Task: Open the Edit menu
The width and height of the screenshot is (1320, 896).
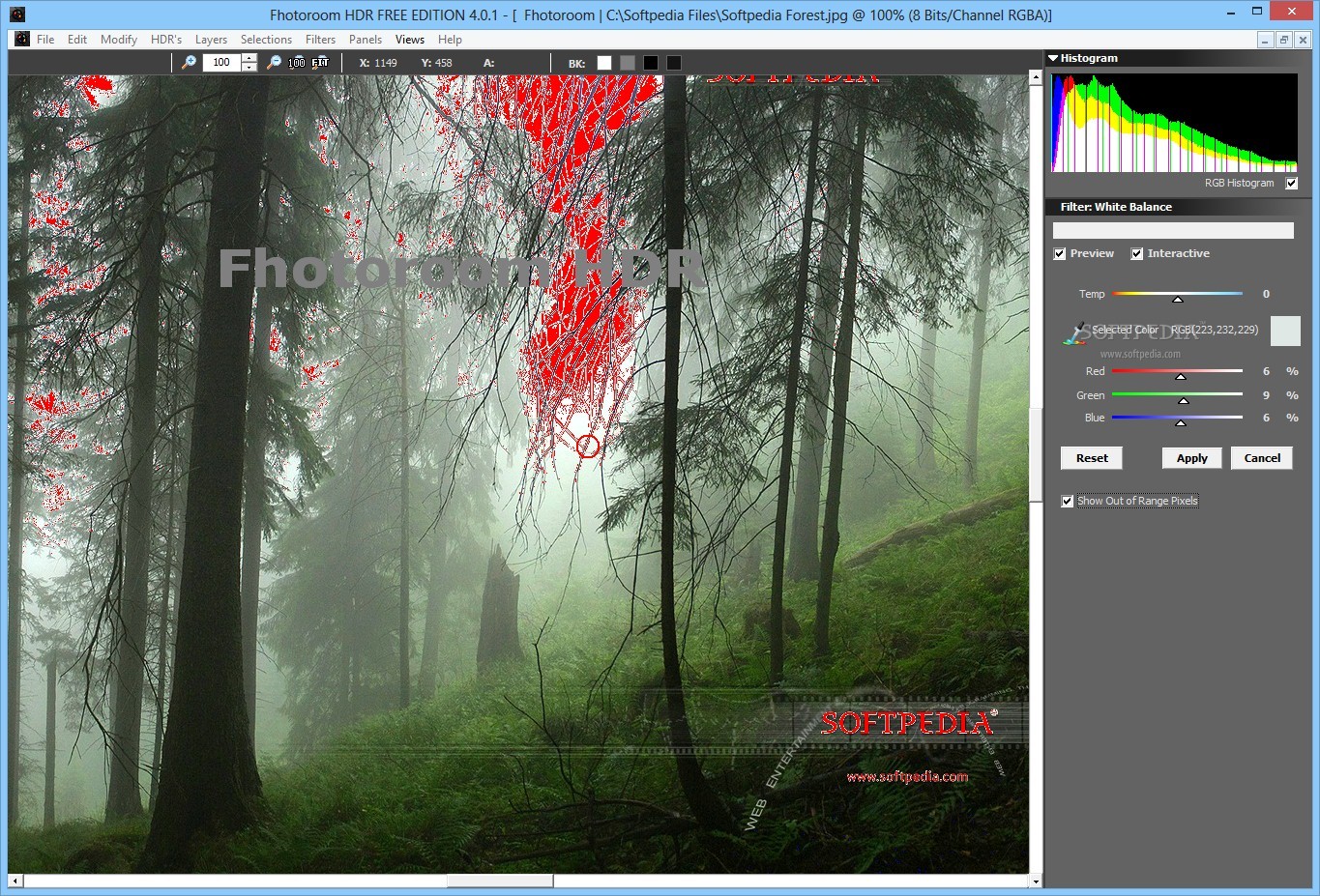Action: pyautogui.click(x=77, y=40)
